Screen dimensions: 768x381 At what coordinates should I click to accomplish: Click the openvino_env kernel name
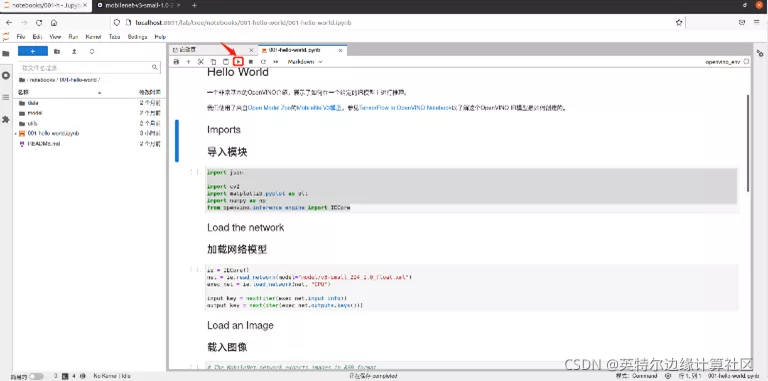coord(722,62)
